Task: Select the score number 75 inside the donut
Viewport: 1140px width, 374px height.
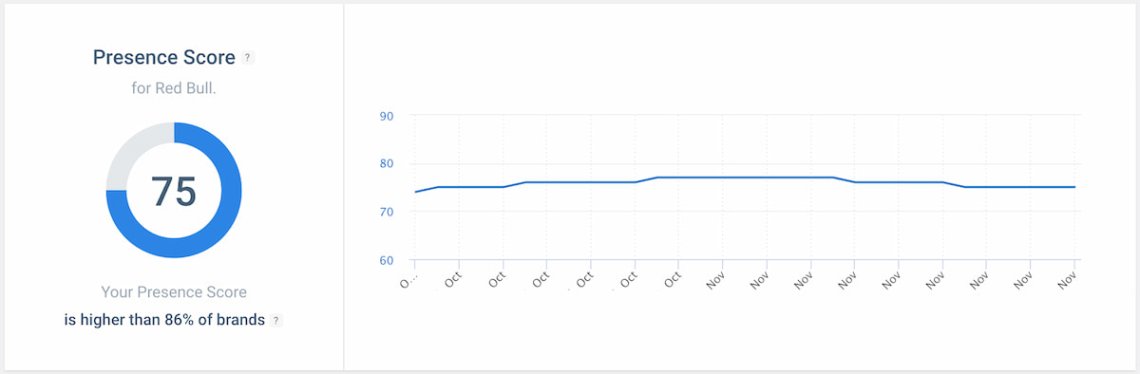Action: tap(174, 191)
